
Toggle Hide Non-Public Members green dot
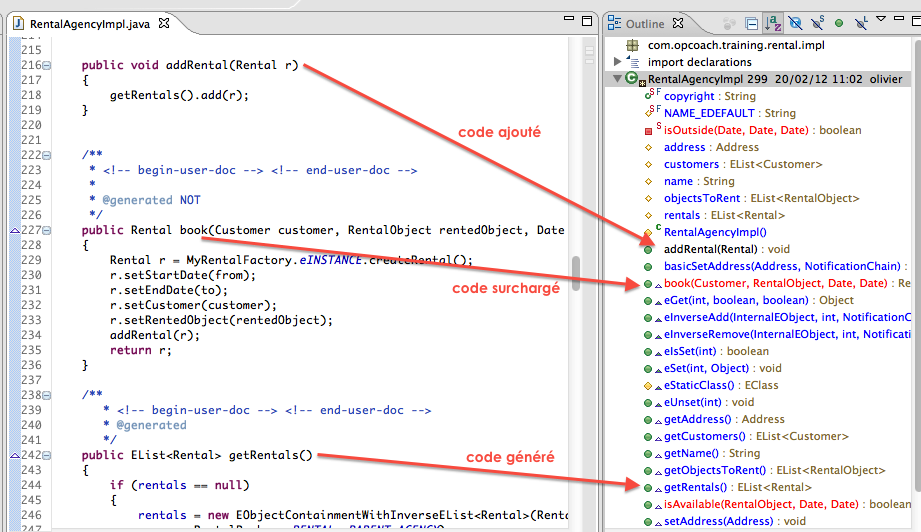[x=839, y=23]
